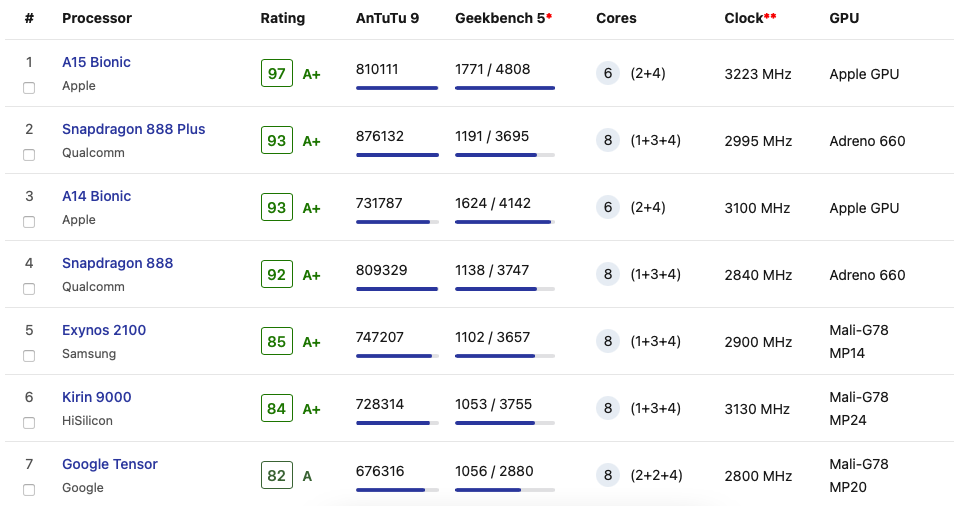Click the Geekbench score 1624 / 4142
Screen dimensions: 959x506
pyautogui.click(x=493, y=203)
